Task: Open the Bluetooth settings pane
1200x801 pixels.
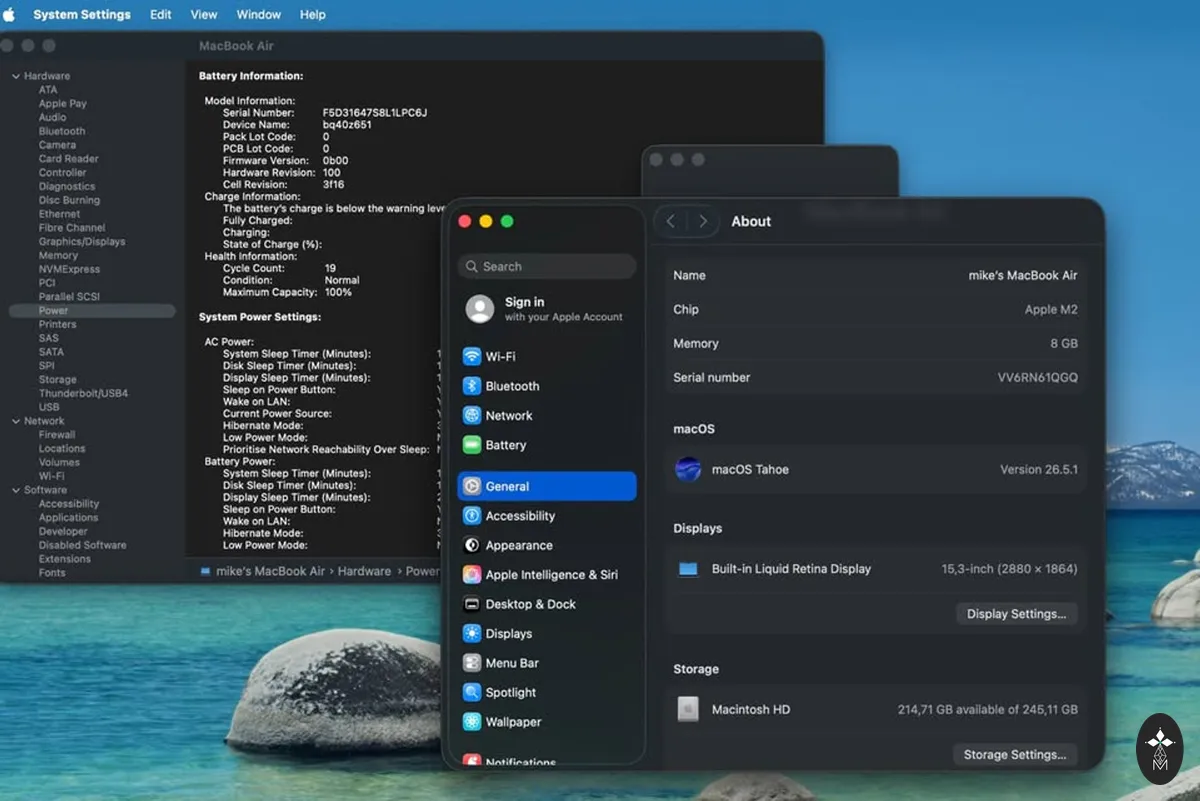Action: (x=547, y=386)
